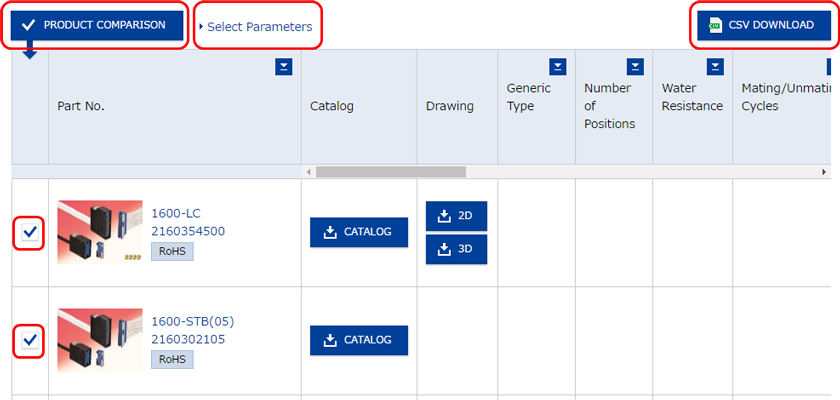Open the Select Parameters link
Screen dimensions: 840x400
[x=258, y=27]
